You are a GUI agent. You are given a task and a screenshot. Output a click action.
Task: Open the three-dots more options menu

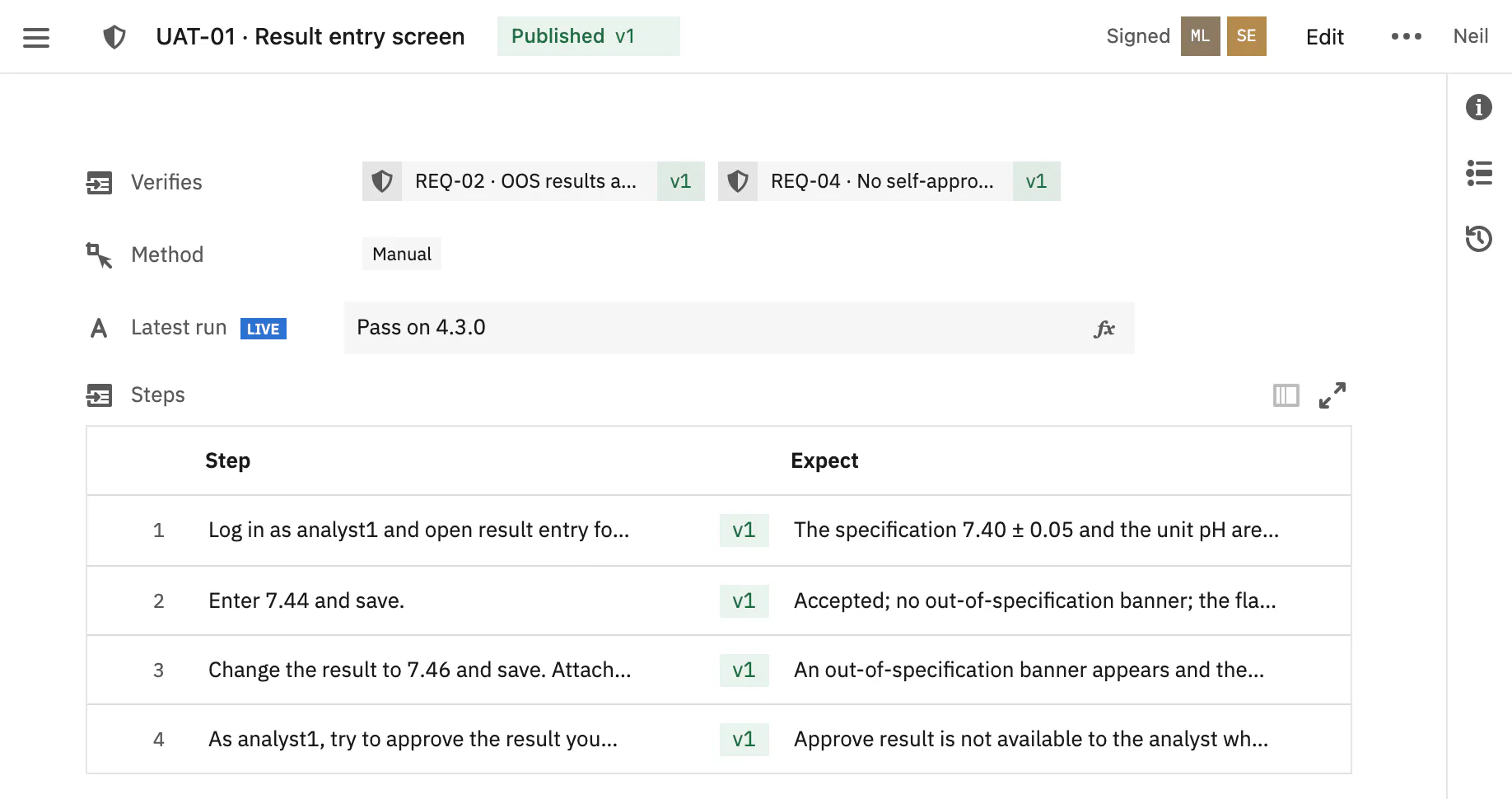click(1407, 36)
